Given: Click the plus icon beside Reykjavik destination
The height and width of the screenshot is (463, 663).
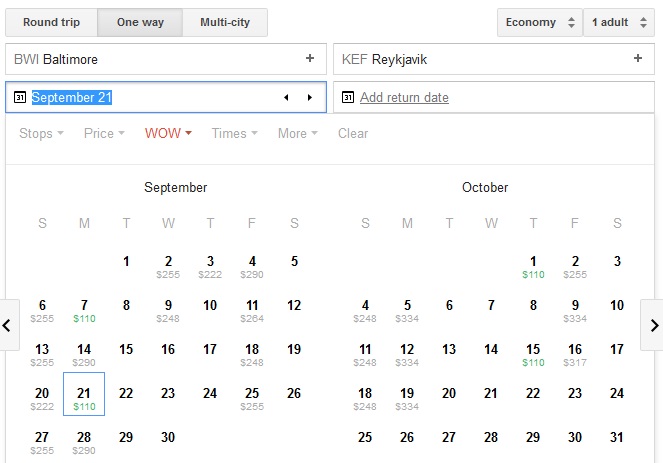Looking at the screenshot, I should tap(637, 59).
